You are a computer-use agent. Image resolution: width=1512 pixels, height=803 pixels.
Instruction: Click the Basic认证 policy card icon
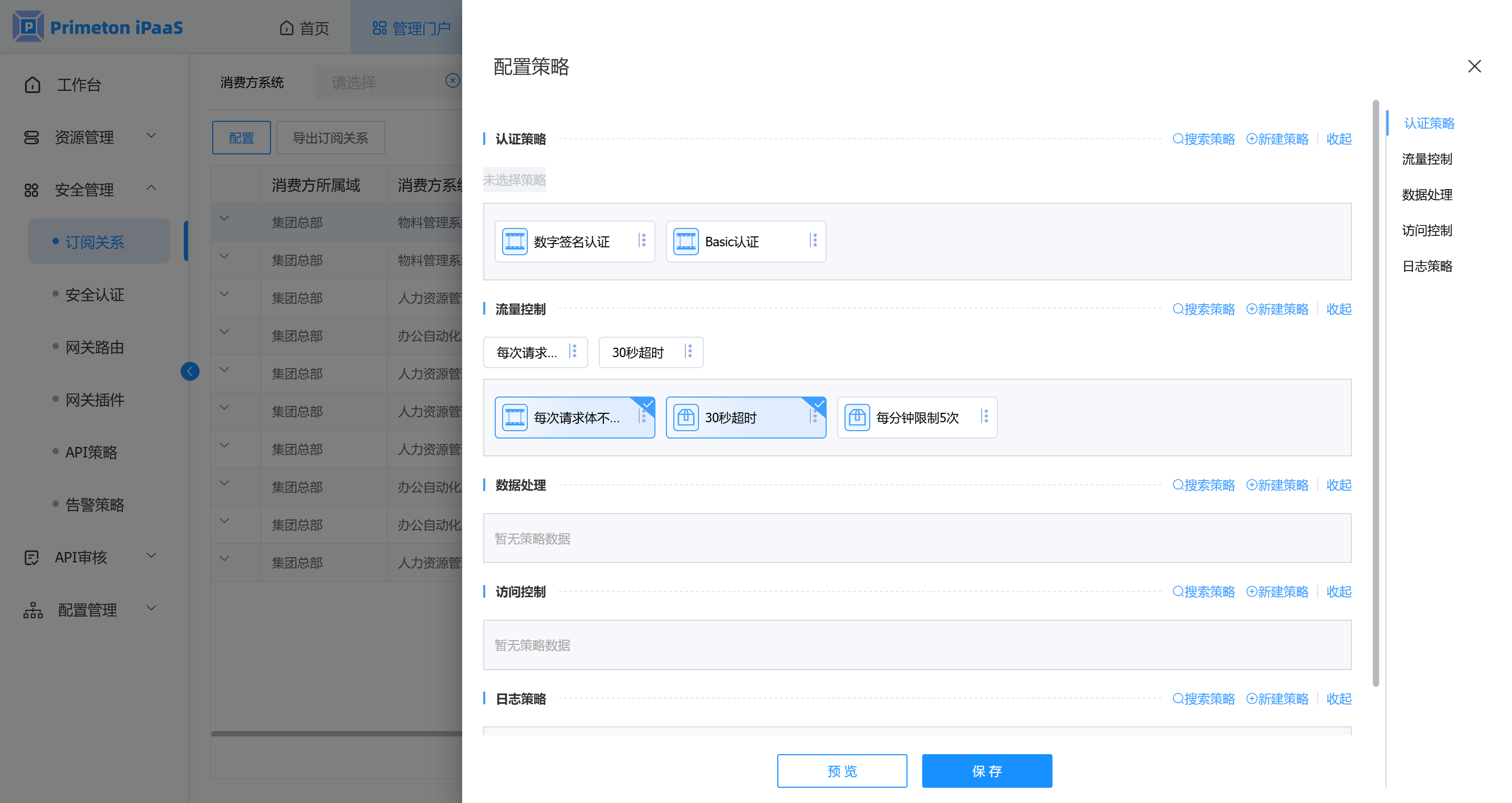pyautogui.click(x=685, y=241)
